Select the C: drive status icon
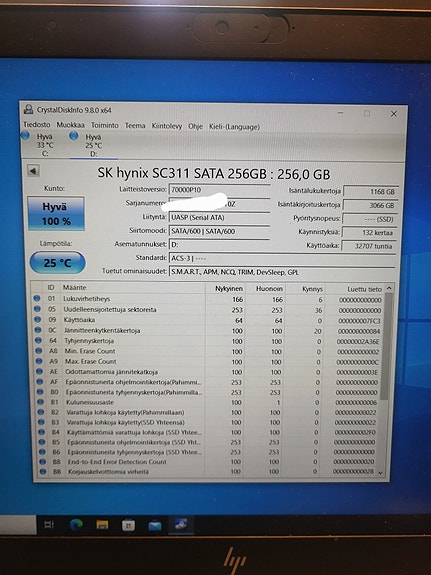This screenshot has width=431, height=575. [x=25, y=136]
